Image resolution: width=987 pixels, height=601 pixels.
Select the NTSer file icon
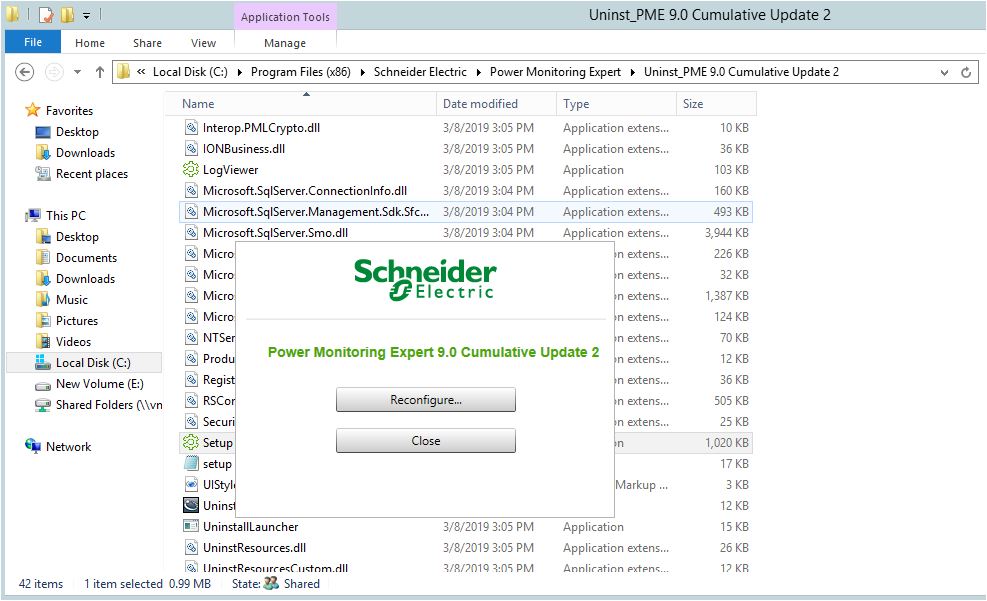click(191, 337)
